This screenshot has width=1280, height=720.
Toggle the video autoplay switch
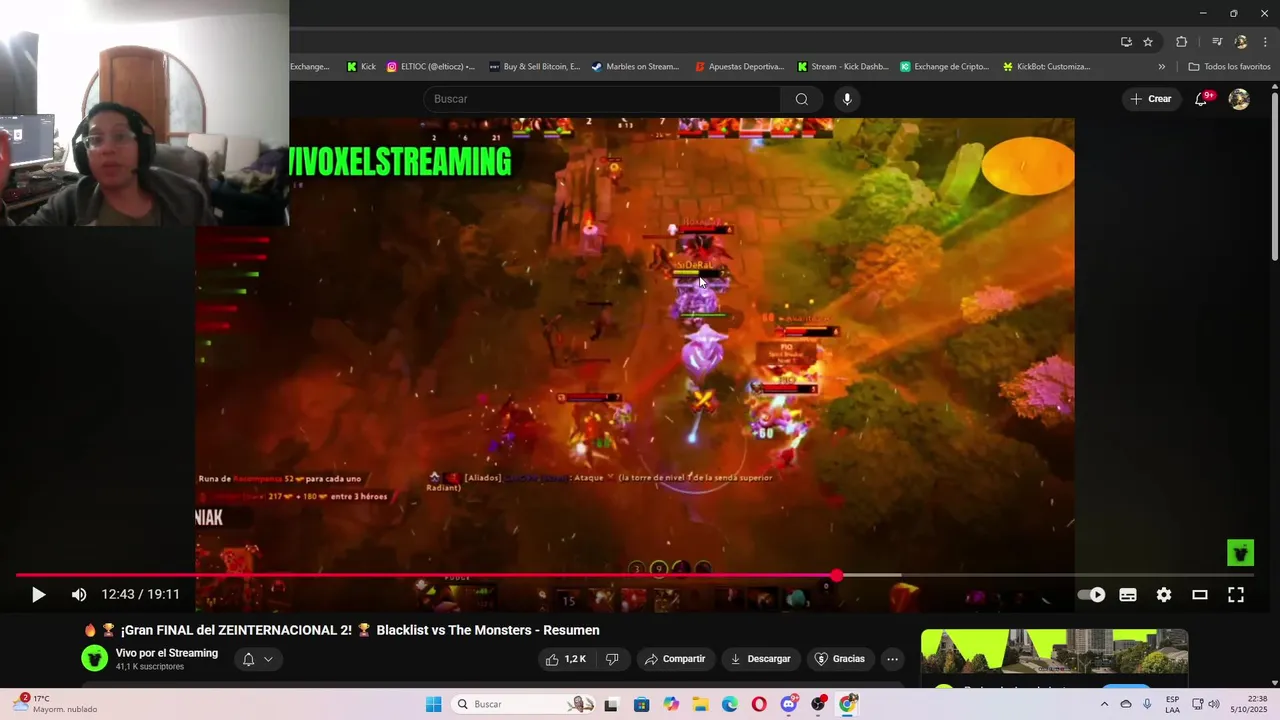tap(1091, 595)
